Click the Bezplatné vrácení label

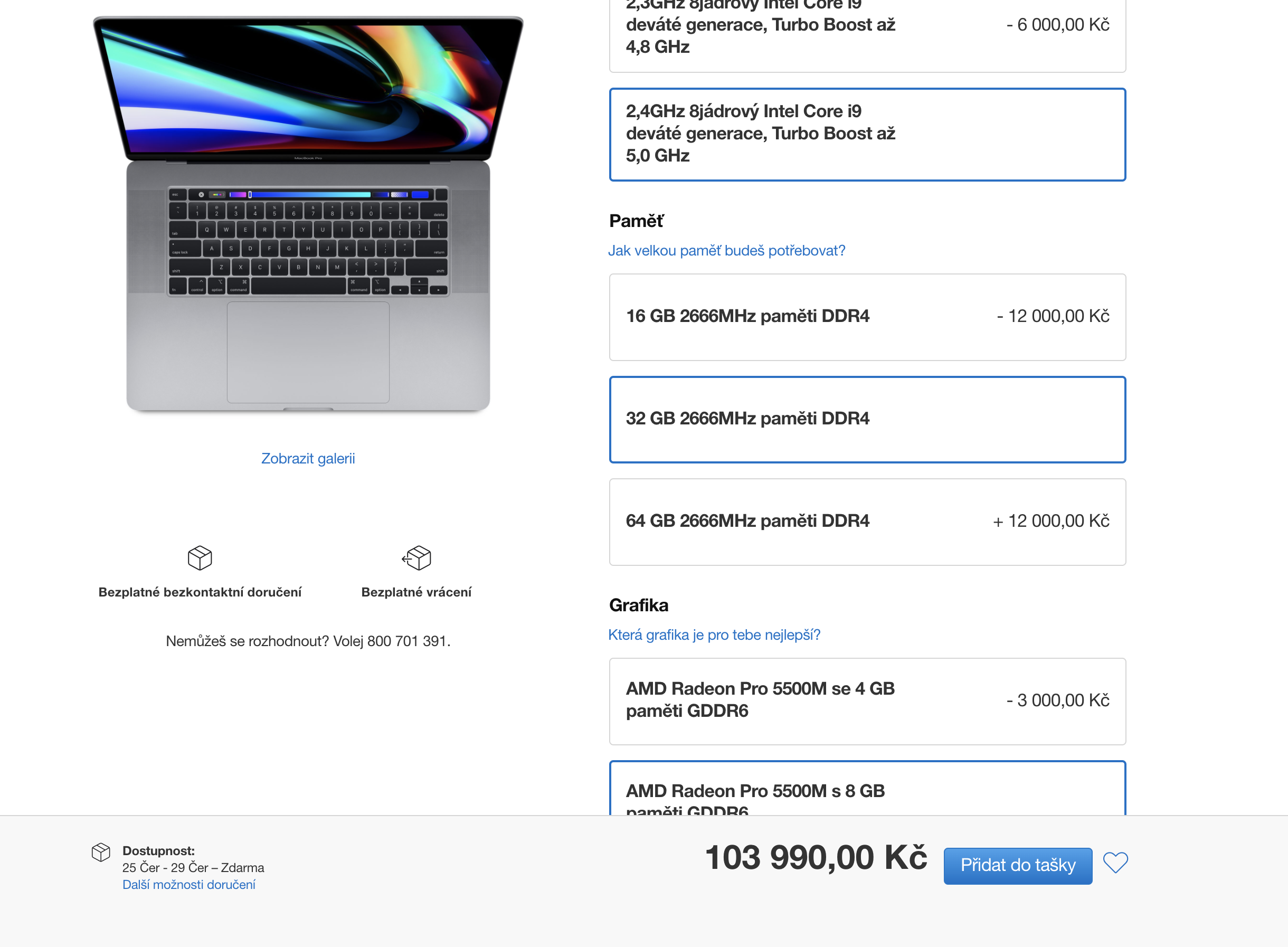[x=416, y=592]
